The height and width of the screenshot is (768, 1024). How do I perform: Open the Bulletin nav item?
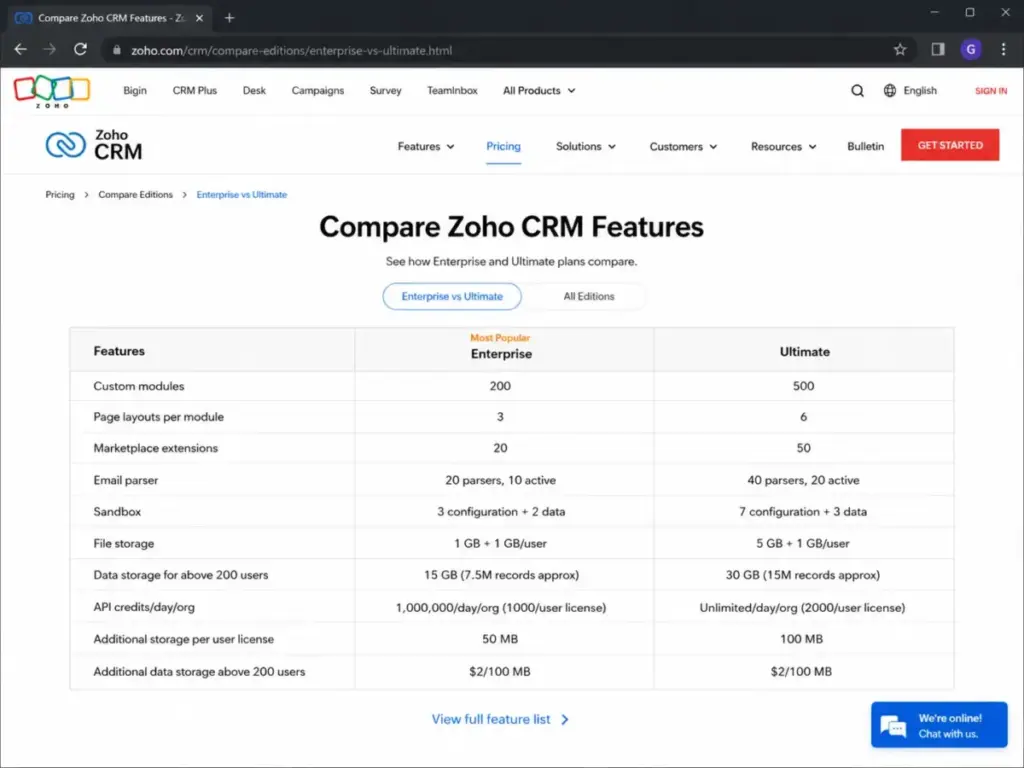pyautogui.click(x=865, y=146)
